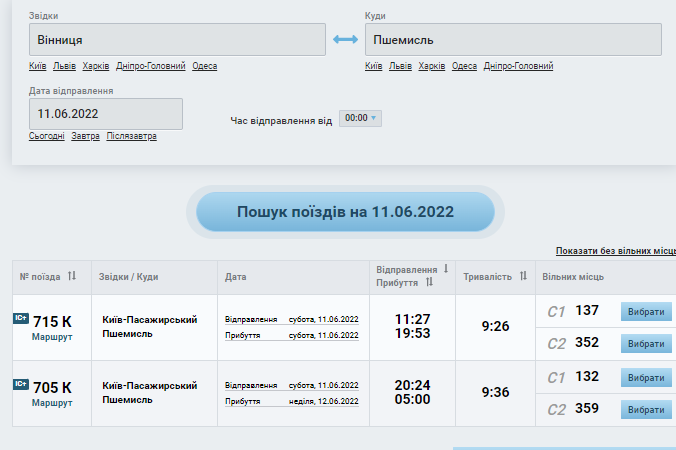The image size is (676, 450).
Task: Sort trains by duration arrows
Action: click(520, 276)
